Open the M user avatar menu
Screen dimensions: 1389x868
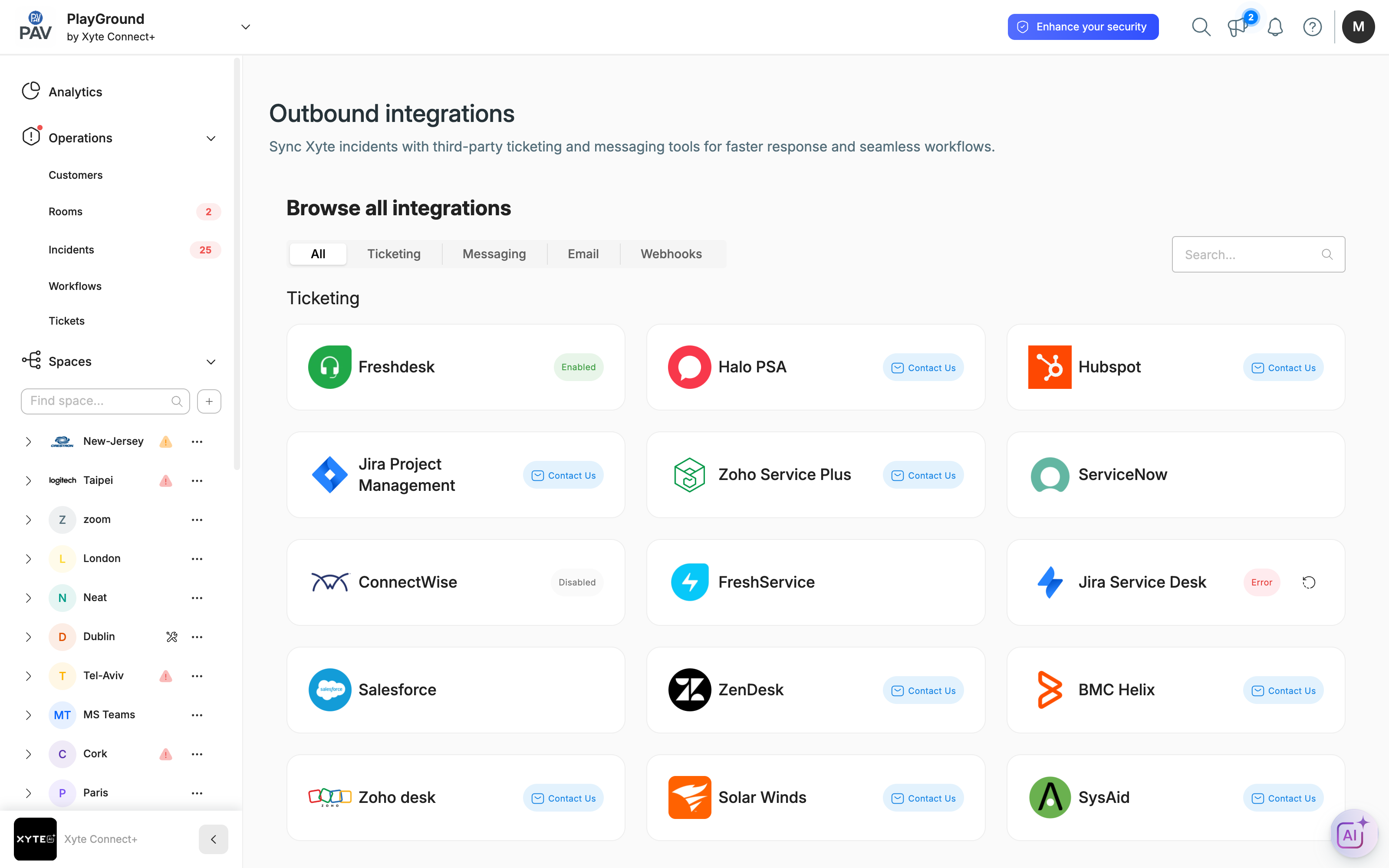coord(1357,27)
